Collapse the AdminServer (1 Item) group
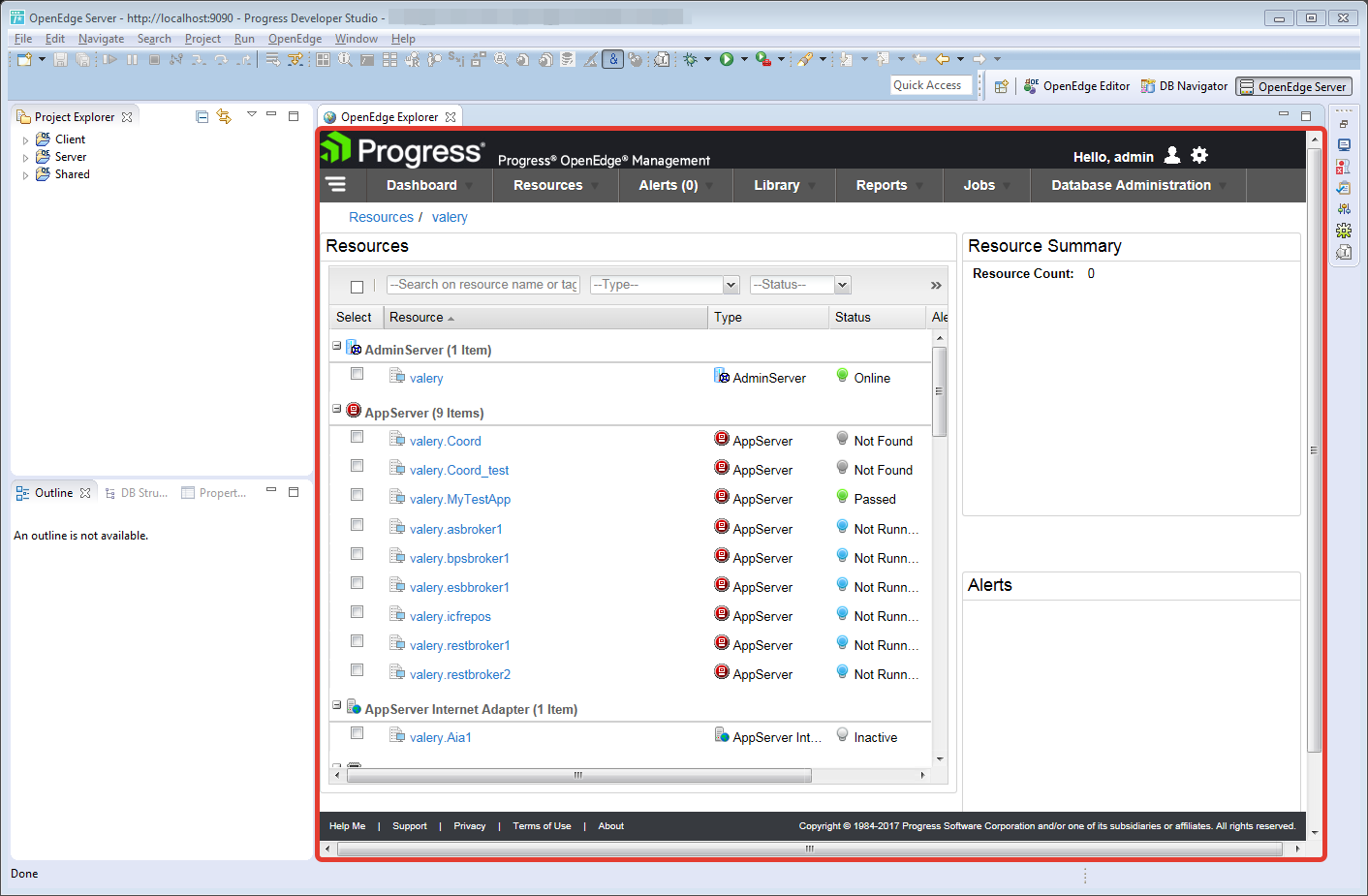The image size is (1368, 896). tap(336, 346)
